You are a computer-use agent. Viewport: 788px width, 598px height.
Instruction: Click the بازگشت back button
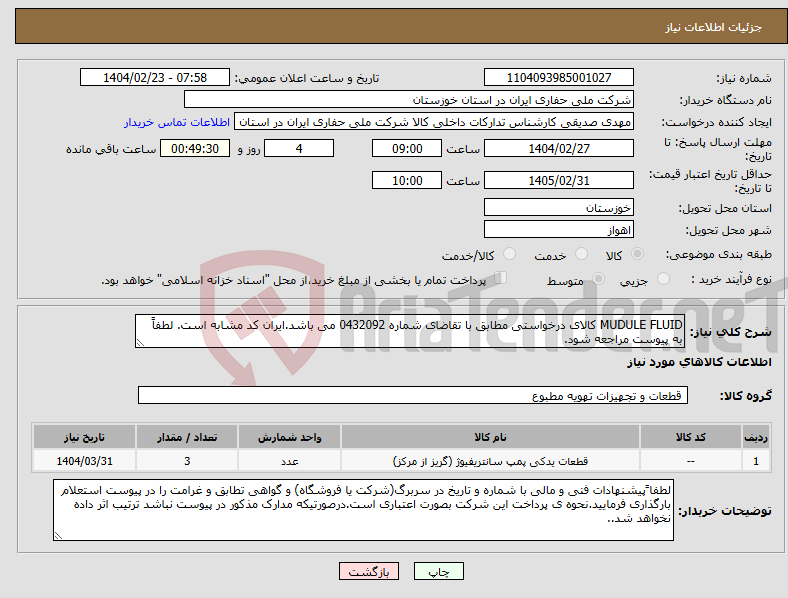click(369, 571)
